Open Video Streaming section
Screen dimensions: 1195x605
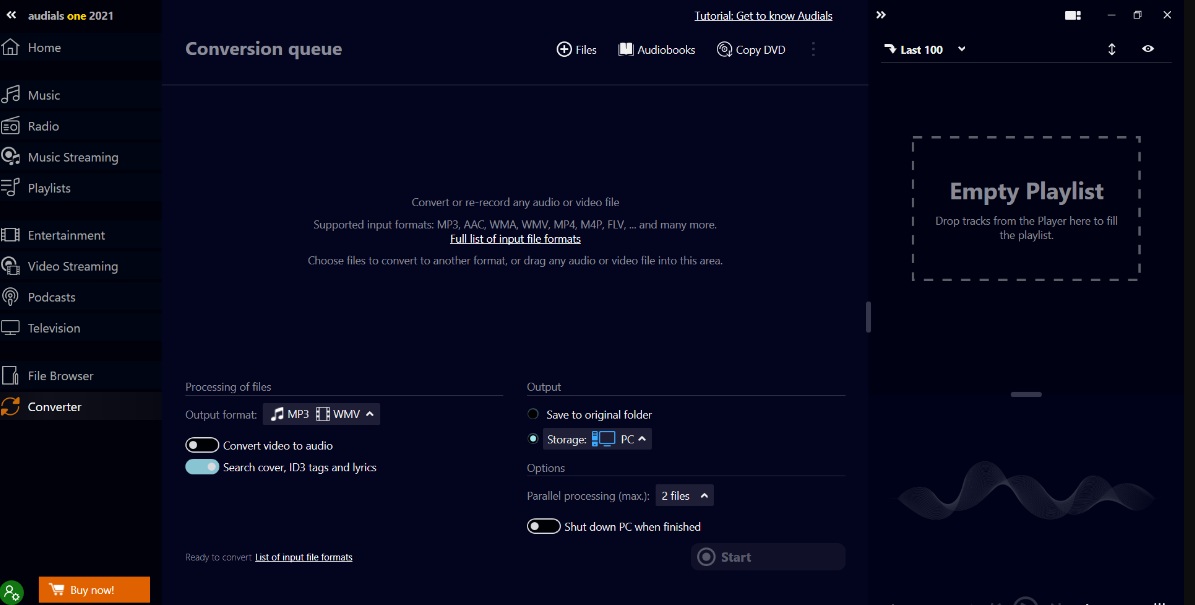[80, 266]
